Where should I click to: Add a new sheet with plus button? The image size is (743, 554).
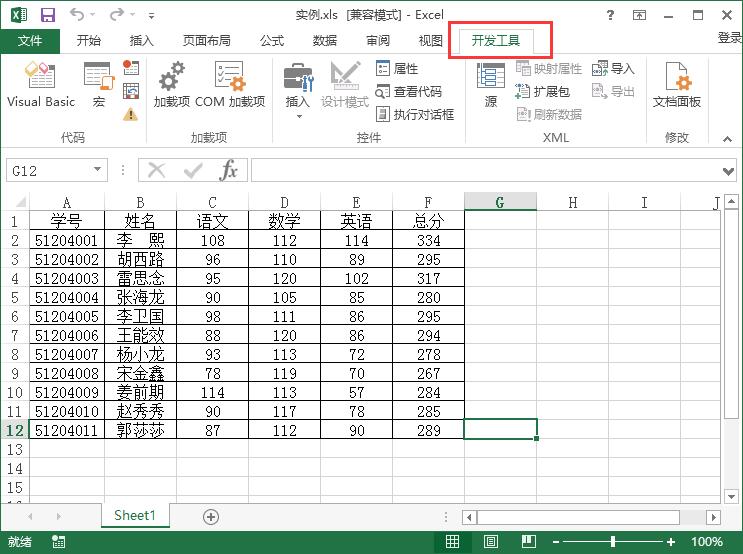(x=211, y=516)
